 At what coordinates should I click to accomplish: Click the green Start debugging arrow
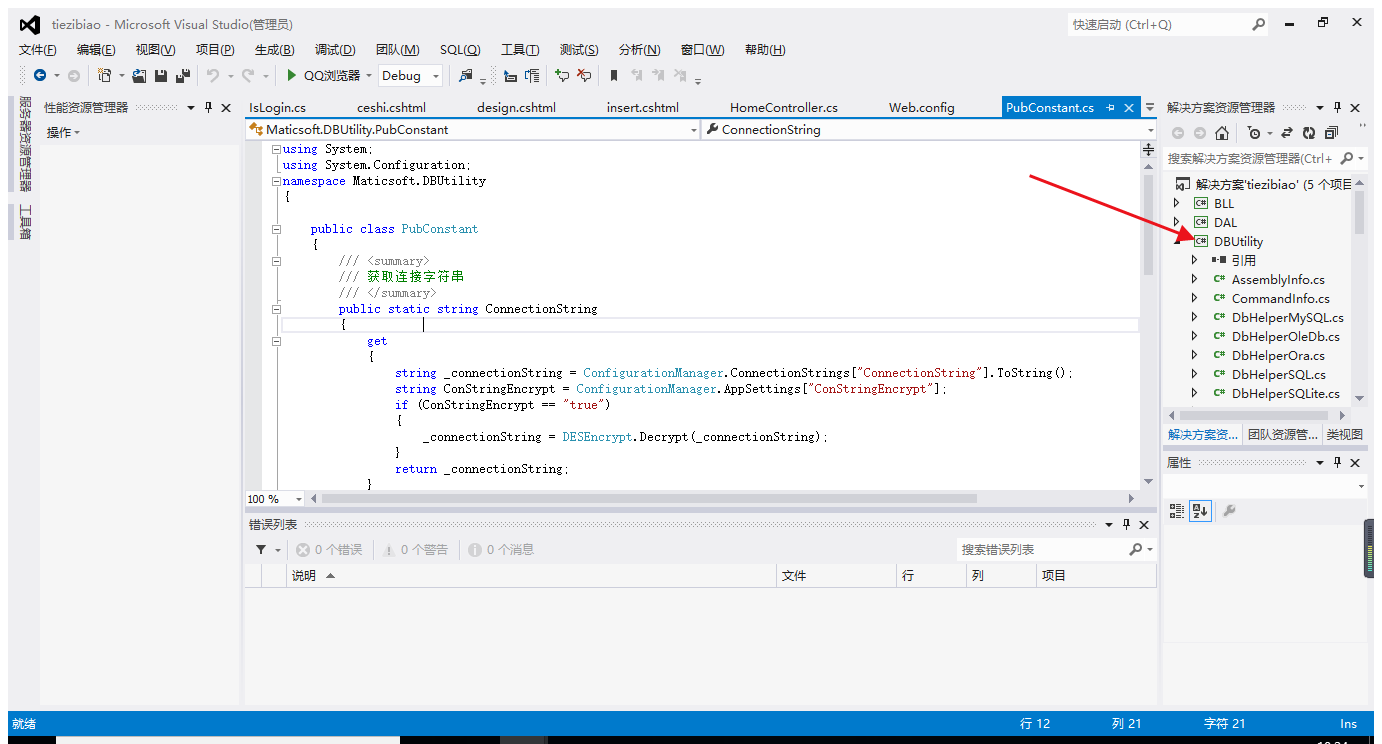(x=291, y=75)
